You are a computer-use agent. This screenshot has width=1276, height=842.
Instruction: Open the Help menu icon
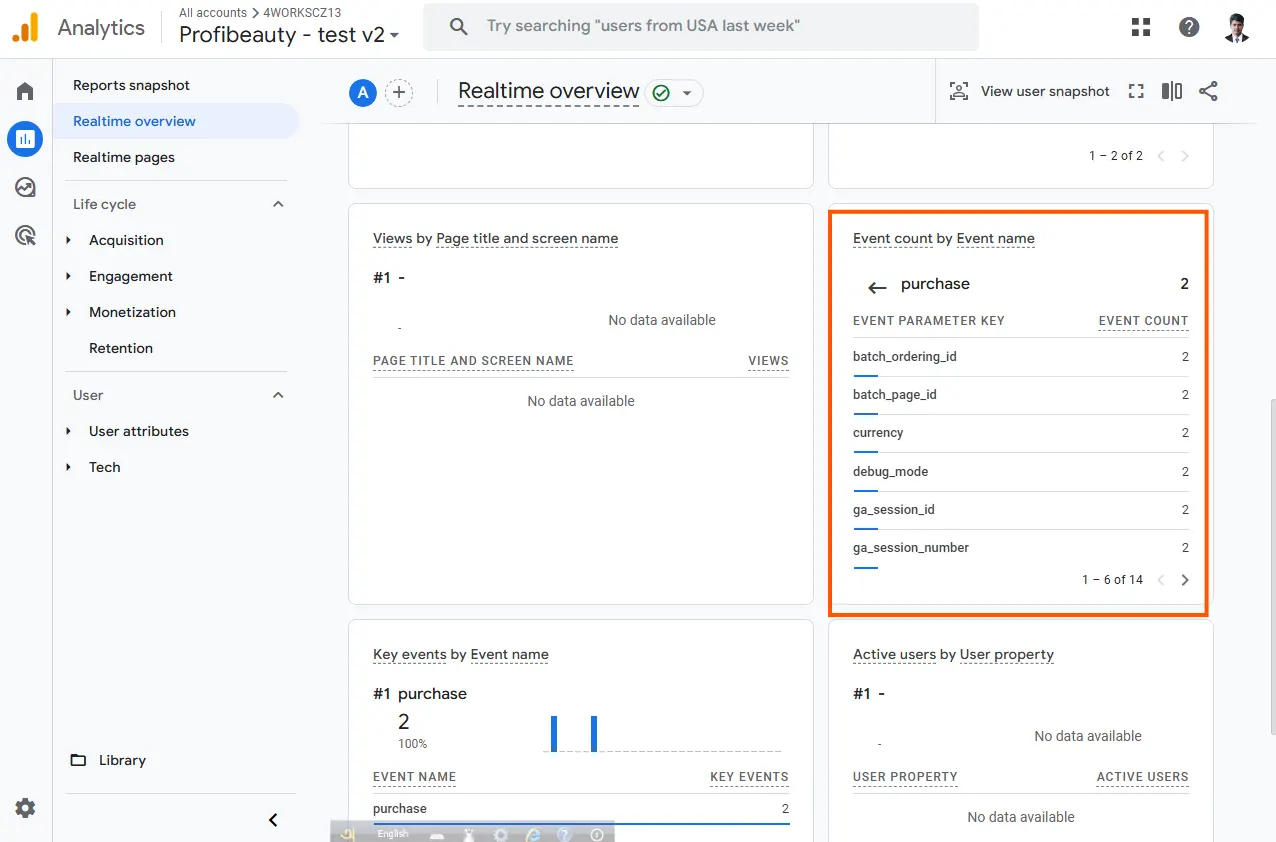[1189, 28]
